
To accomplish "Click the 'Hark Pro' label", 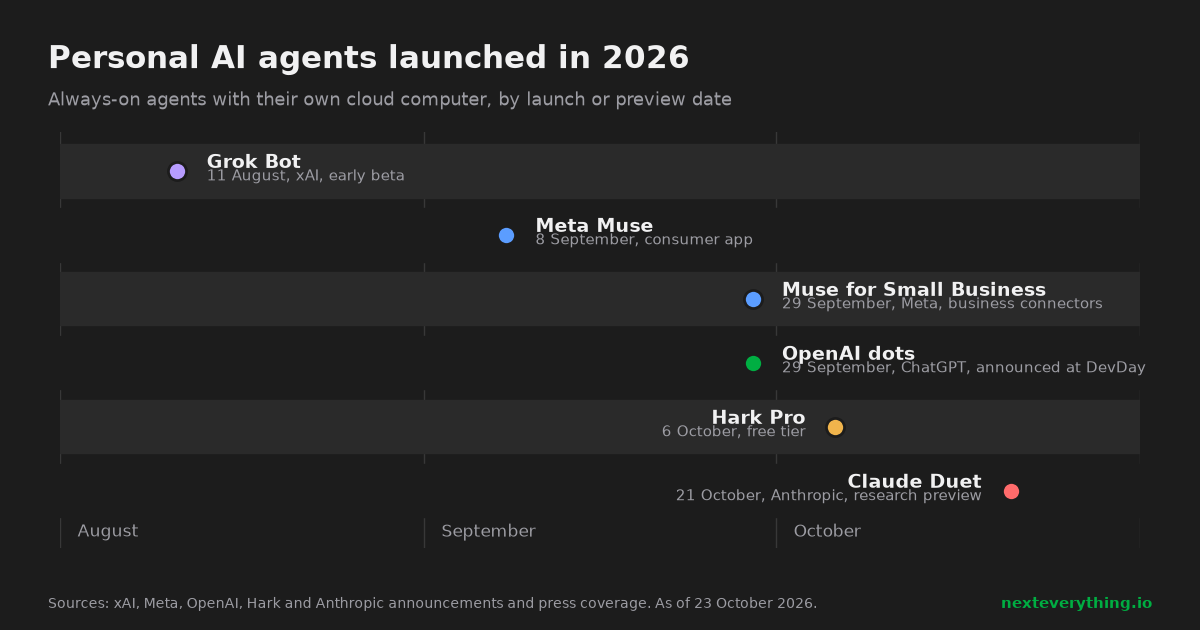I will coord(758,418).
